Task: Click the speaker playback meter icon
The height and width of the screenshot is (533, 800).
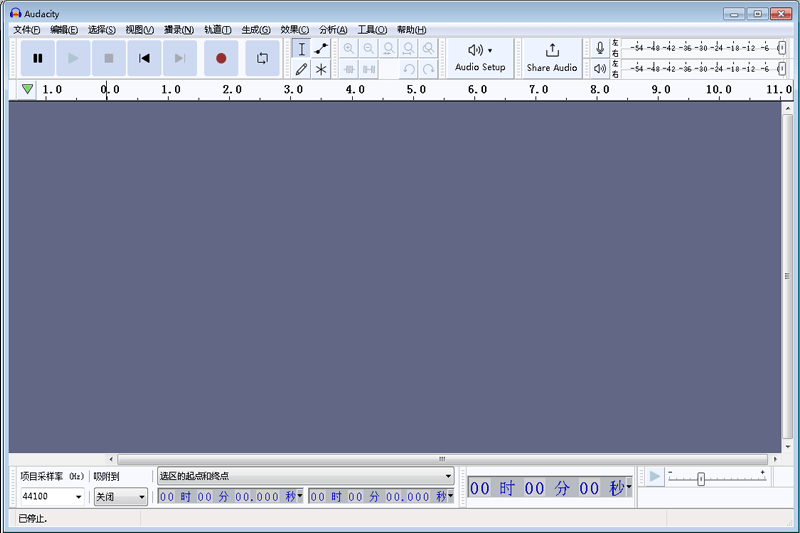Action: (600, 69)
